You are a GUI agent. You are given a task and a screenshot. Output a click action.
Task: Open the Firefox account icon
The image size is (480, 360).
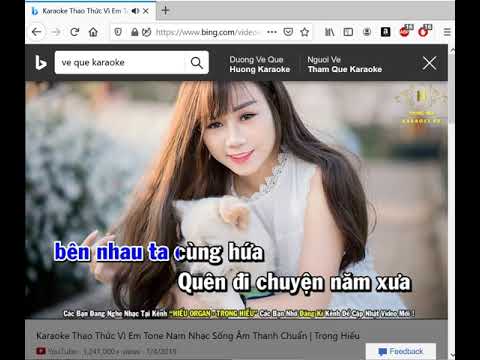[x=367, y=32]
